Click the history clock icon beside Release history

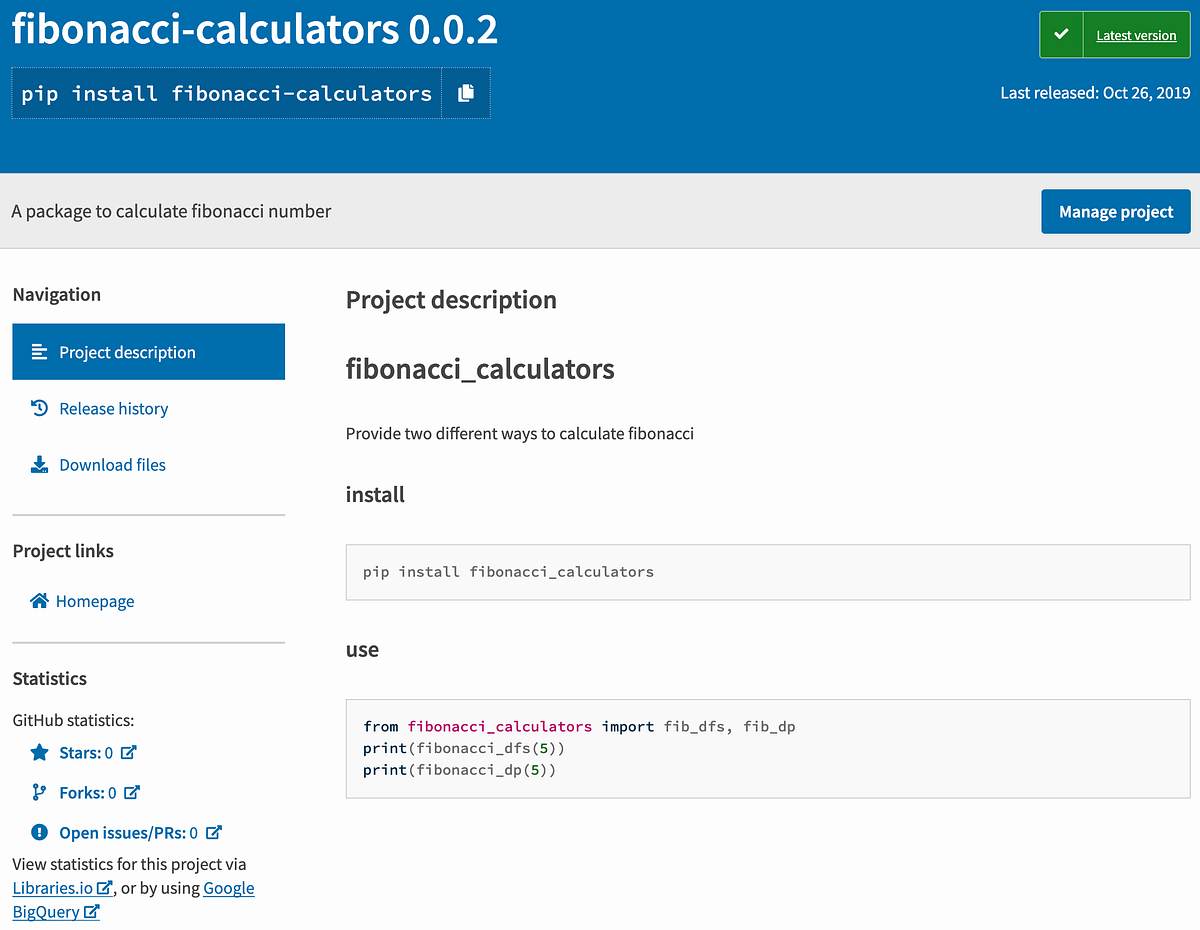pyautogui.click(x=38, y=407)
